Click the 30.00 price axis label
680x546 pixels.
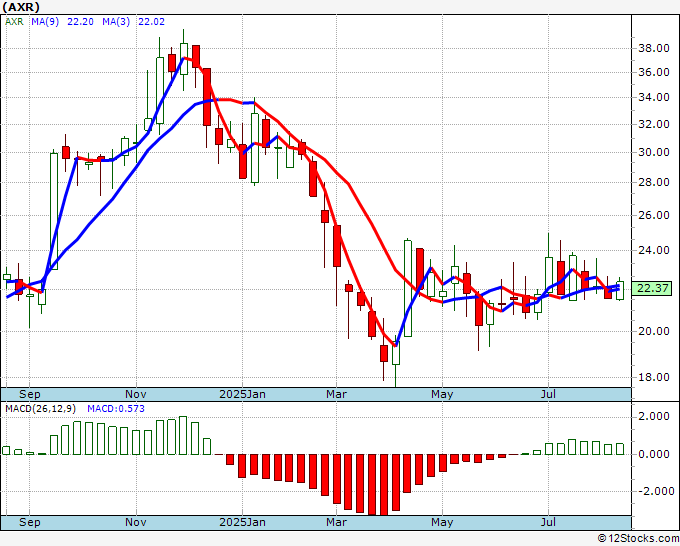tap(654, 153)
